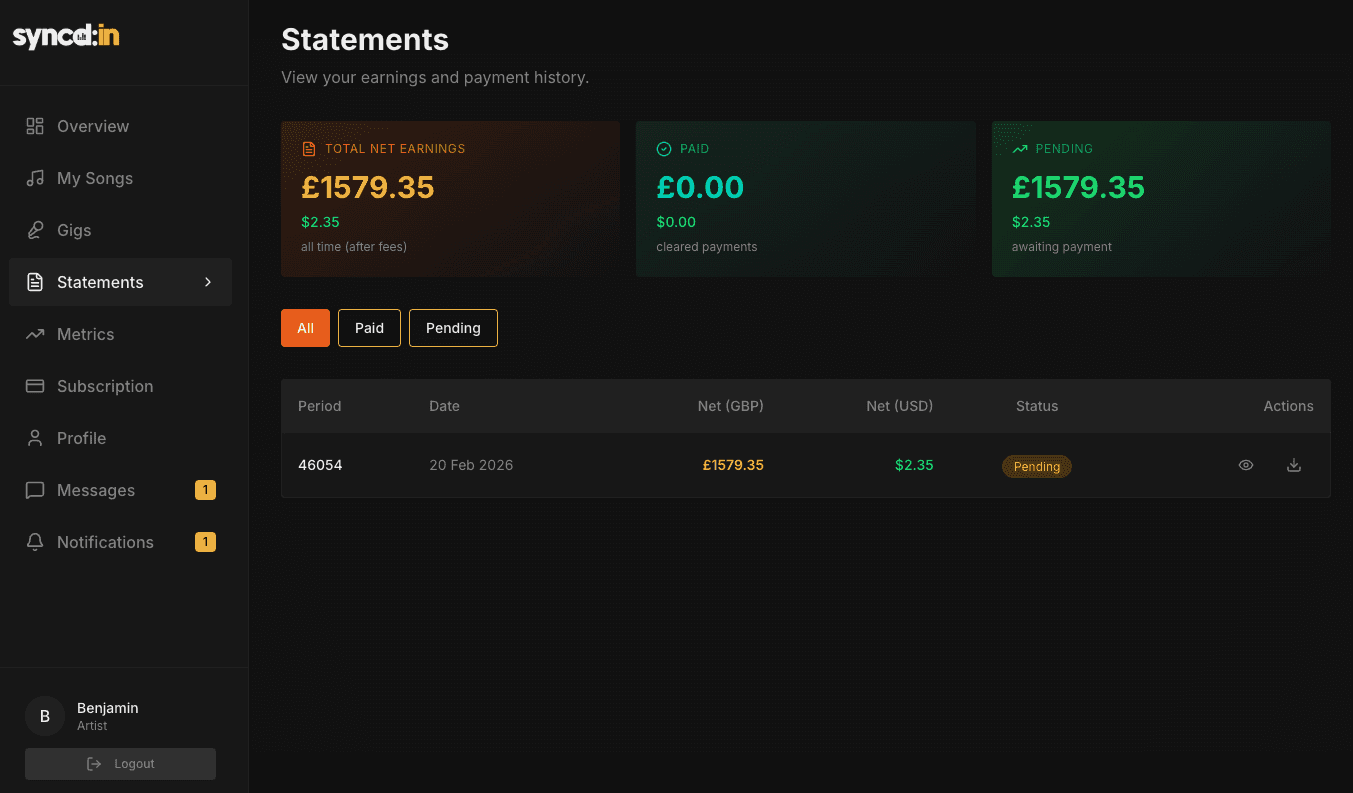
Task: Click the £1579.35 table cell
Action: click(x=733, y=465)
